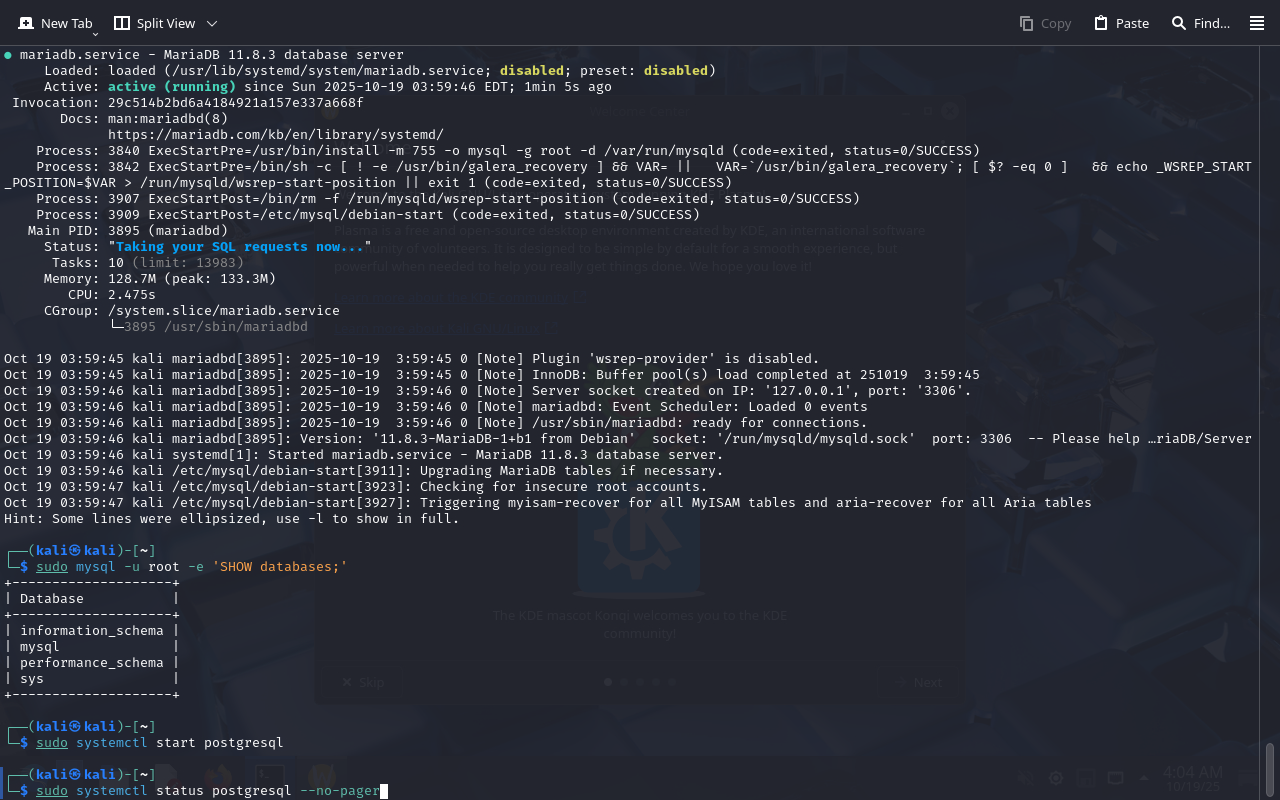
Task: Open Find with the magnifier icon
Action: pos(1179,23)
